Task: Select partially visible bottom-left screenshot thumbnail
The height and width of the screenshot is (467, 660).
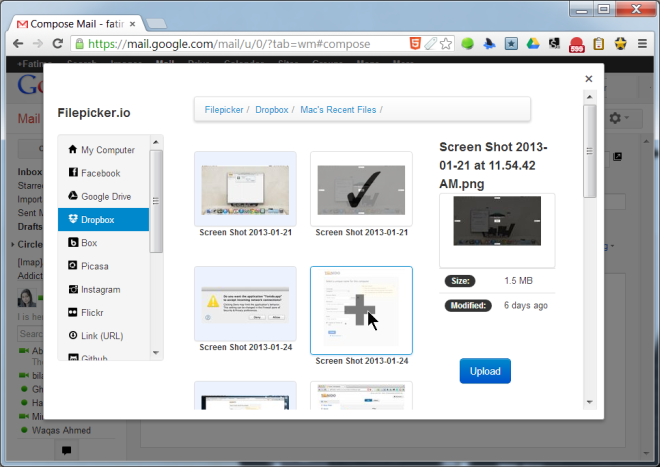Action: point(245,396)
